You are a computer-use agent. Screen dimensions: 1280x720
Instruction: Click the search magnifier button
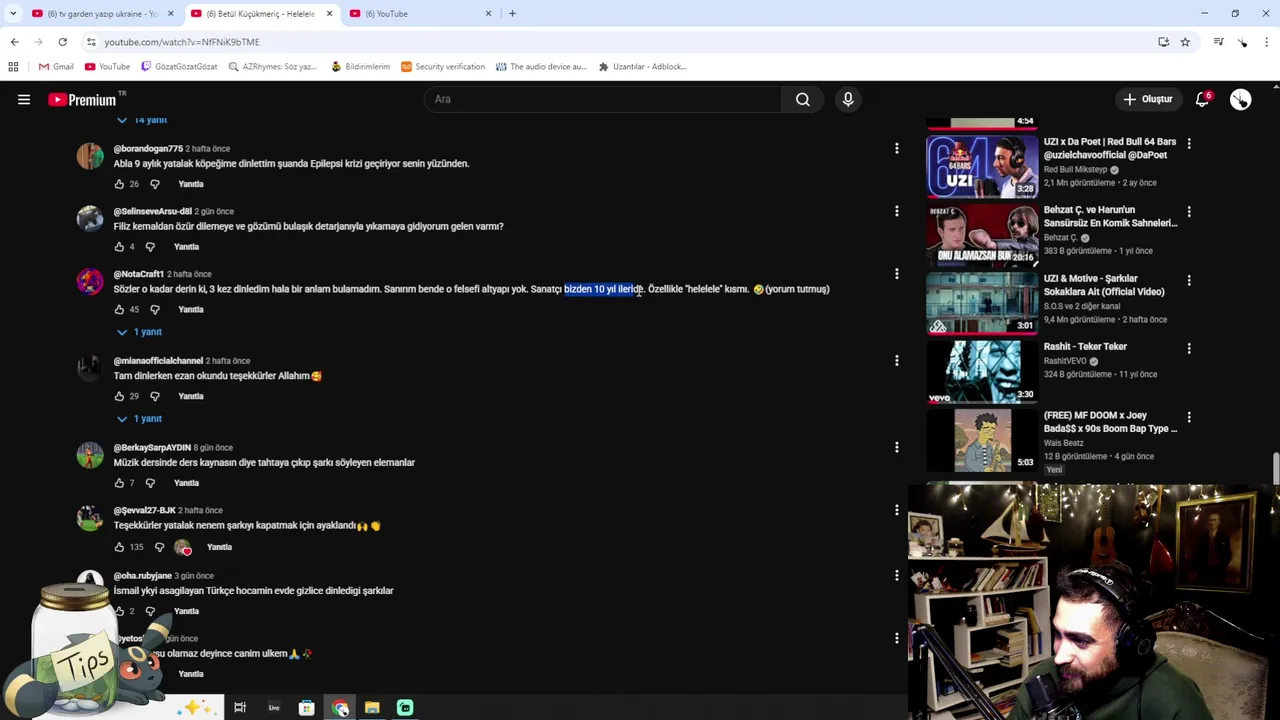[x=802, y=99]
